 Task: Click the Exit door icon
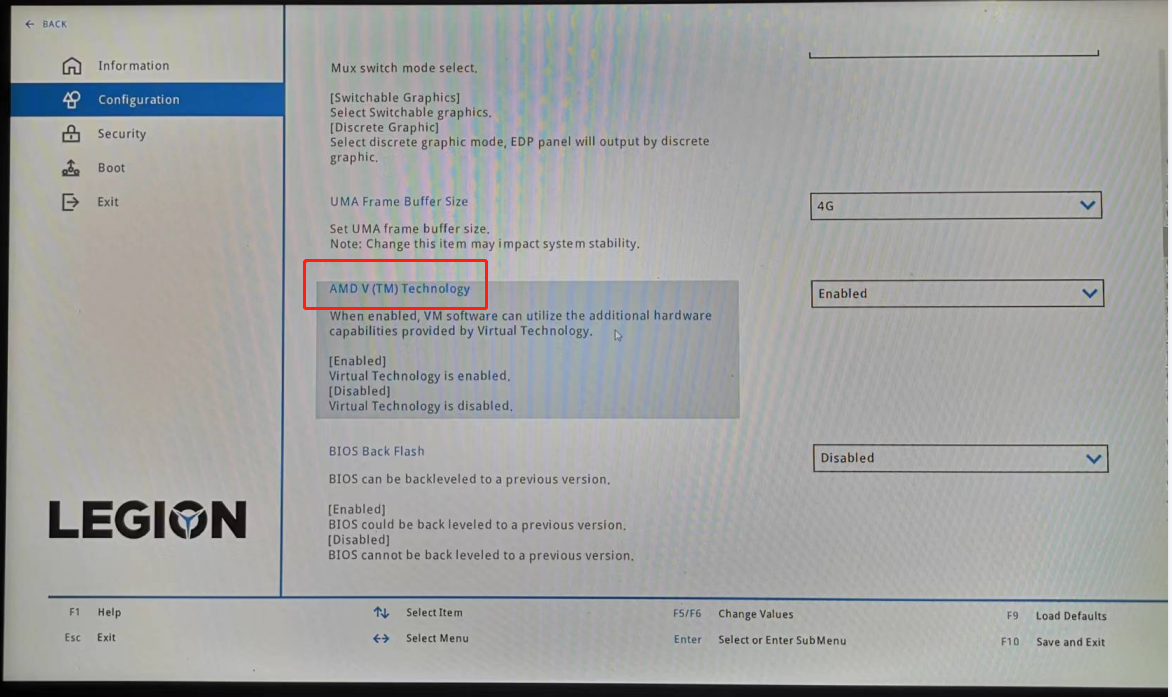tap(71, 202)
